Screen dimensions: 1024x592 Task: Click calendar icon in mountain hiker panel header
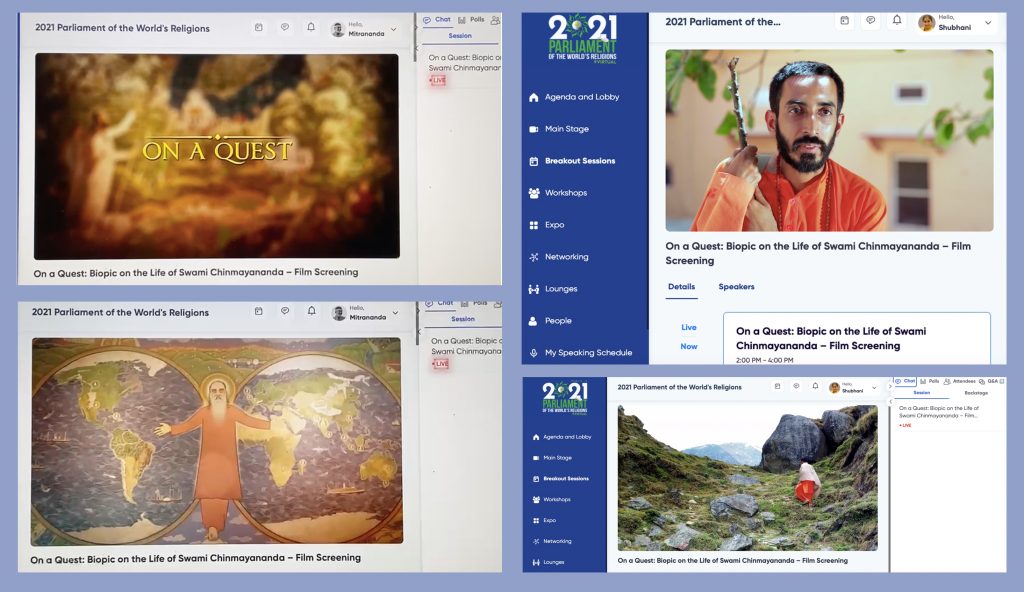point(777,386)
